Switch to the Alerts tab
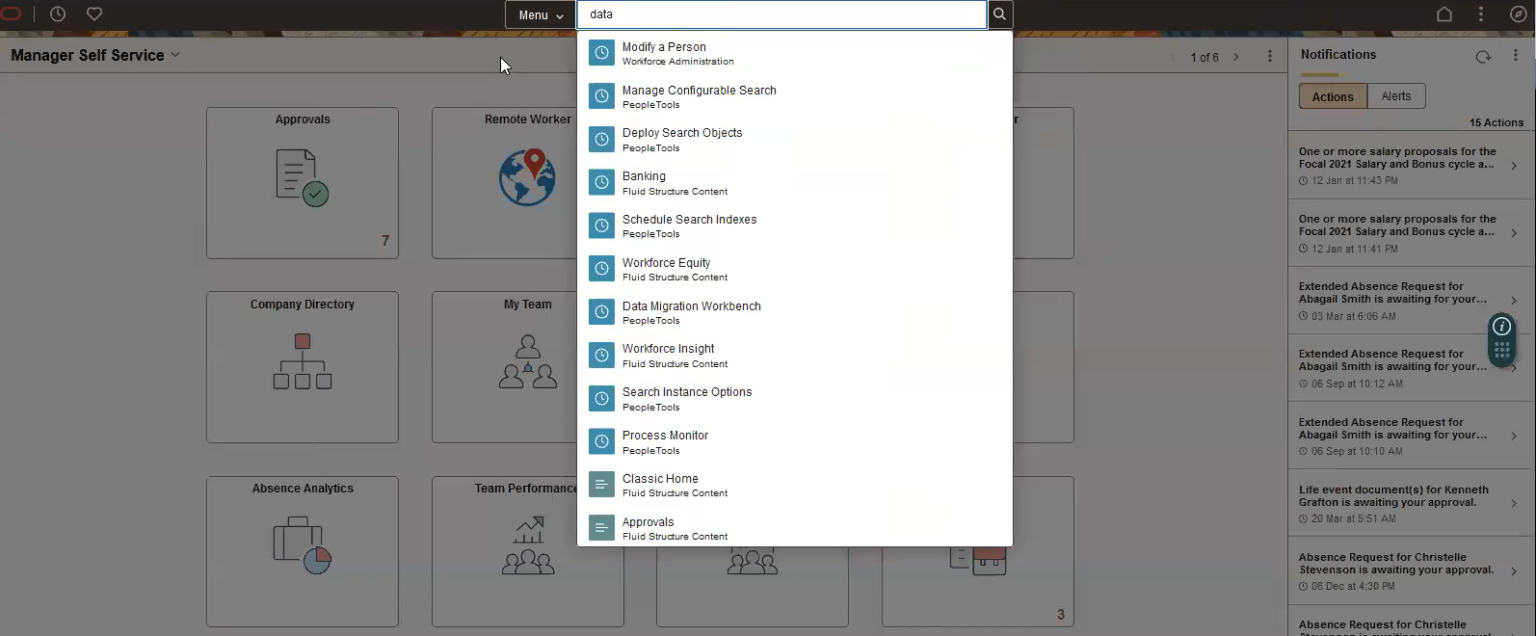 coord(1396,95)
